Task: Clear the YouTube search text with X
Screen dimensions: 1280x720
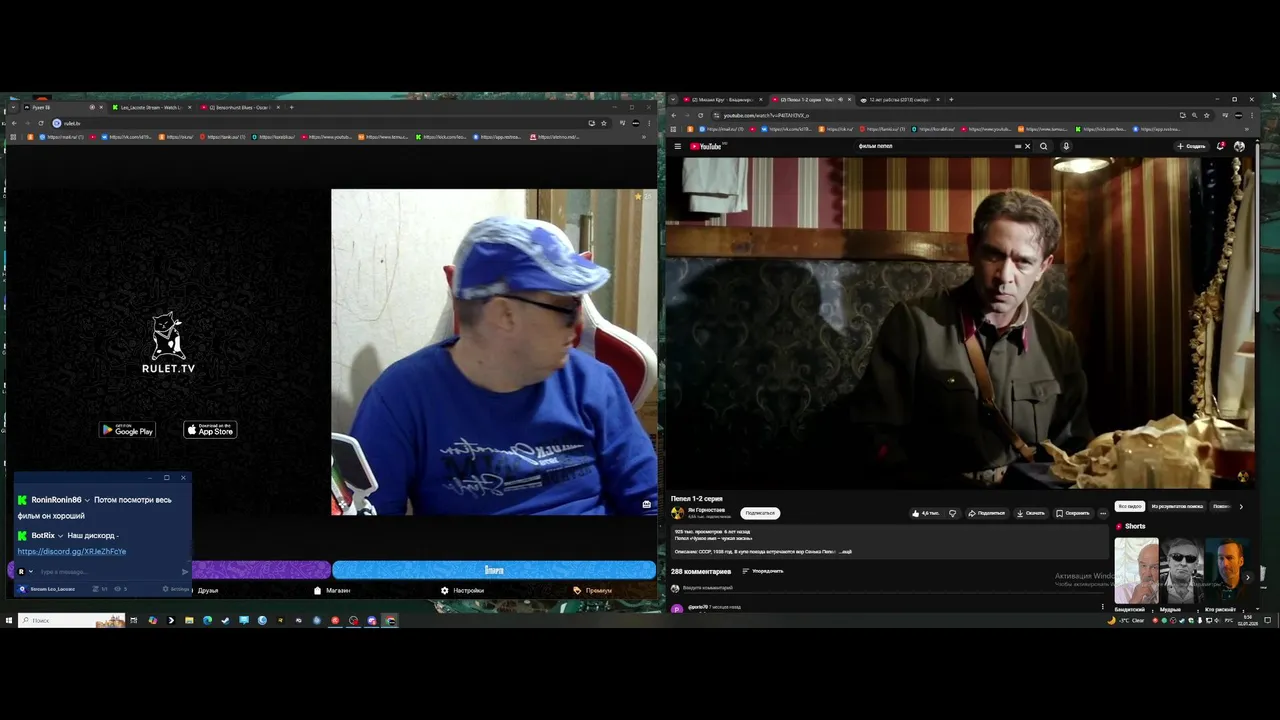Action: tap(1027, 146)
